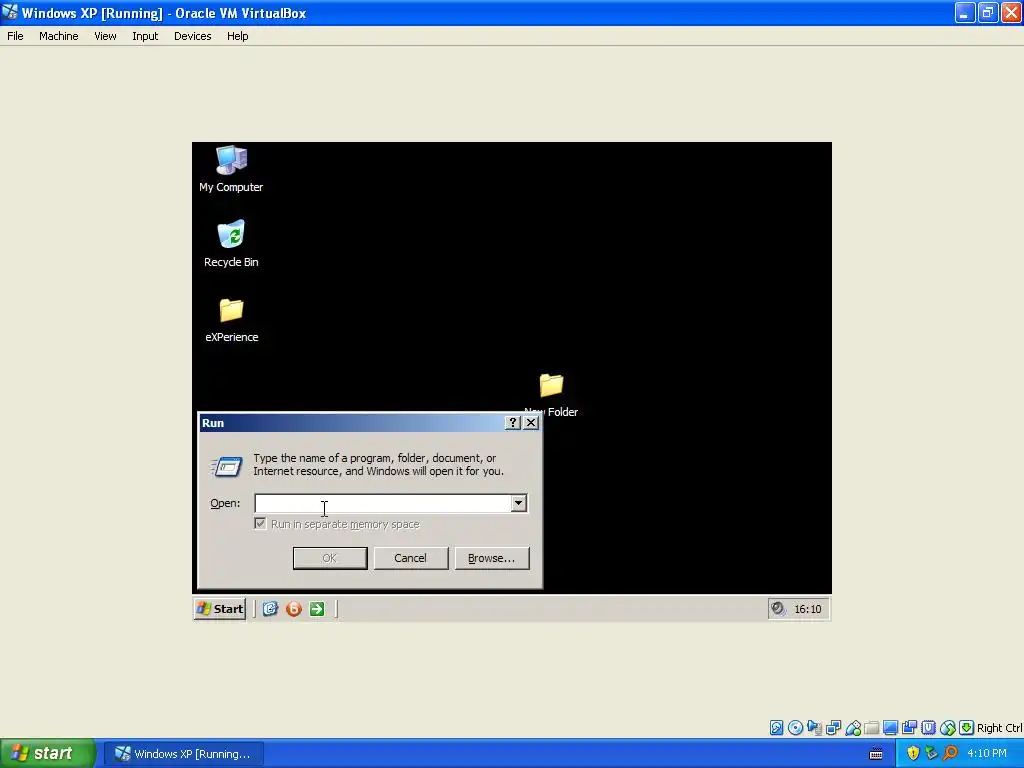Screen dimensions: 1024x768
Task: Click the network adapter status icon
Action: 833,728
